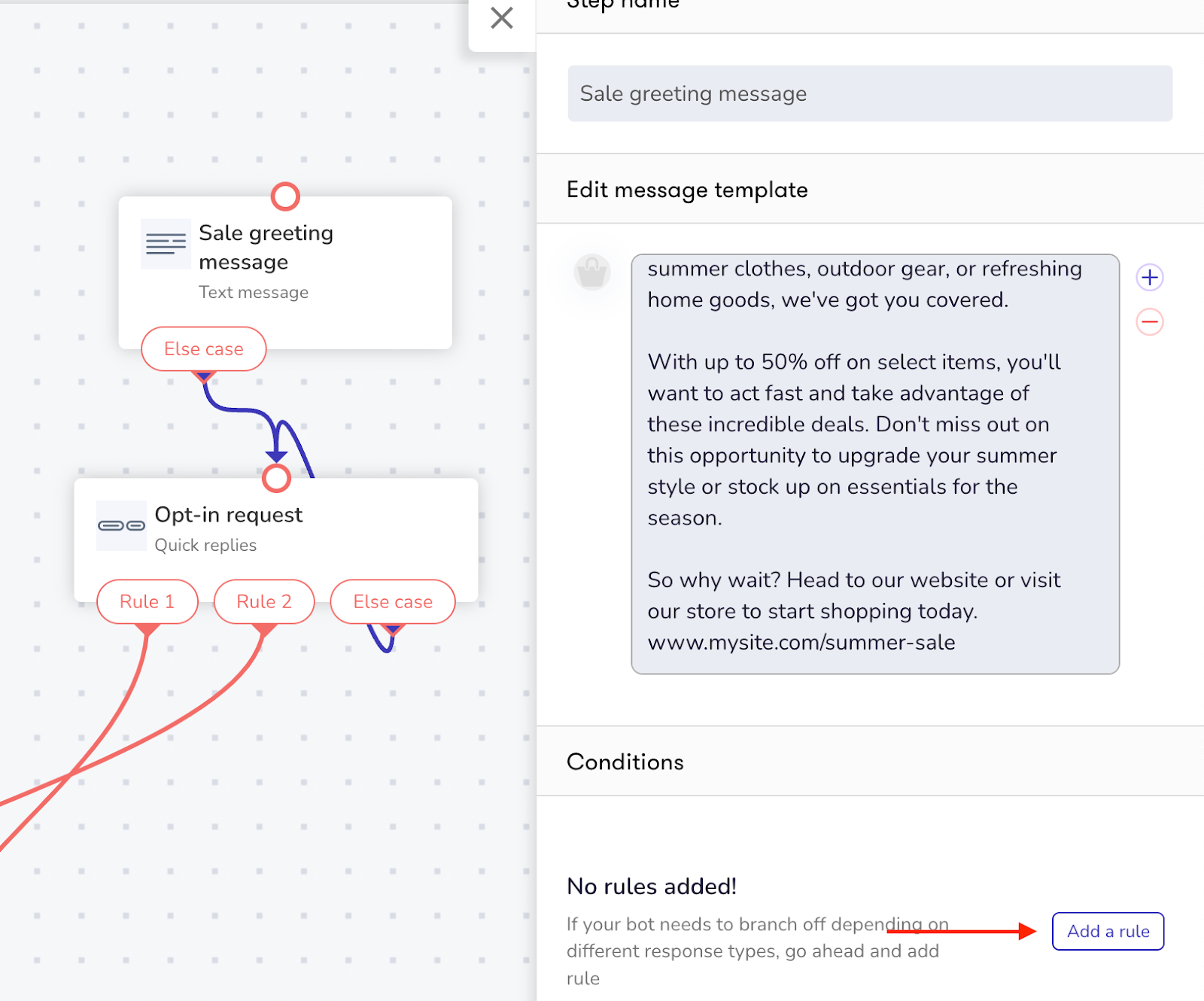Select the Rule 1 branch pill

click(147, 601)
